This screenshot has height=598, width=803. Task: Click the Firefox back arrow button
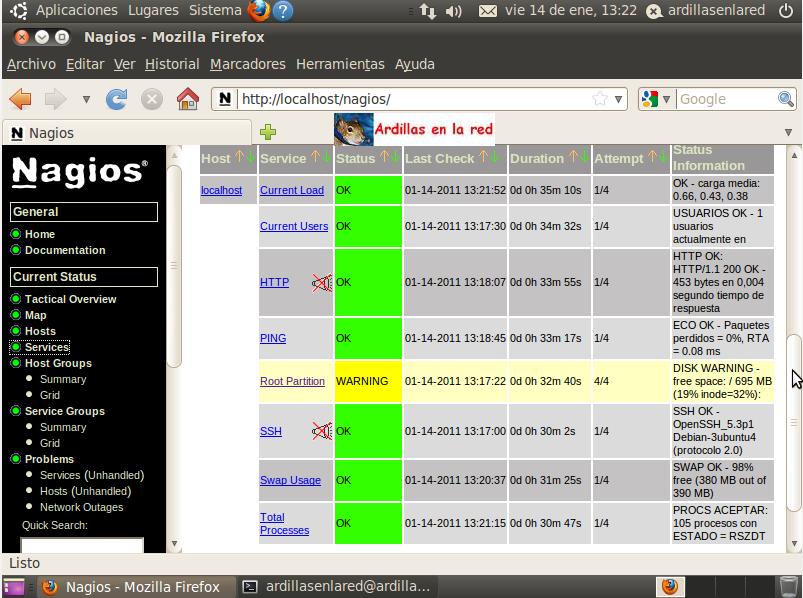pyautogui.click(x=20, y=99)
